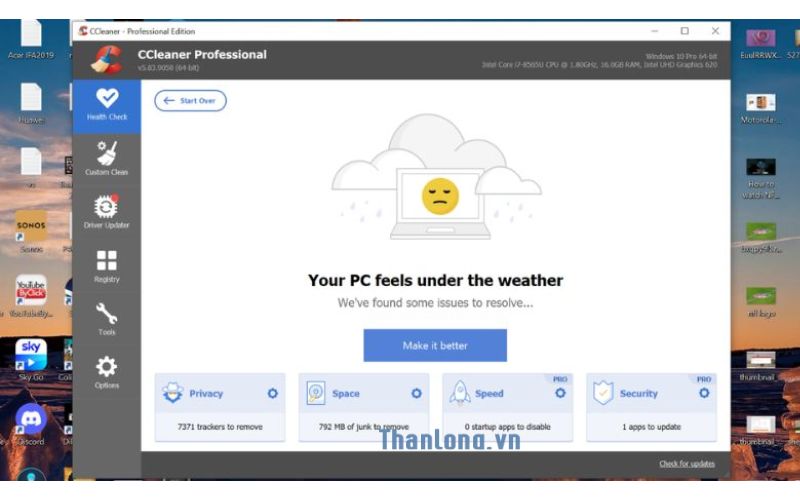Open Options gear in the sidebar
800x500 pixels.
click(x=106, y=372)
